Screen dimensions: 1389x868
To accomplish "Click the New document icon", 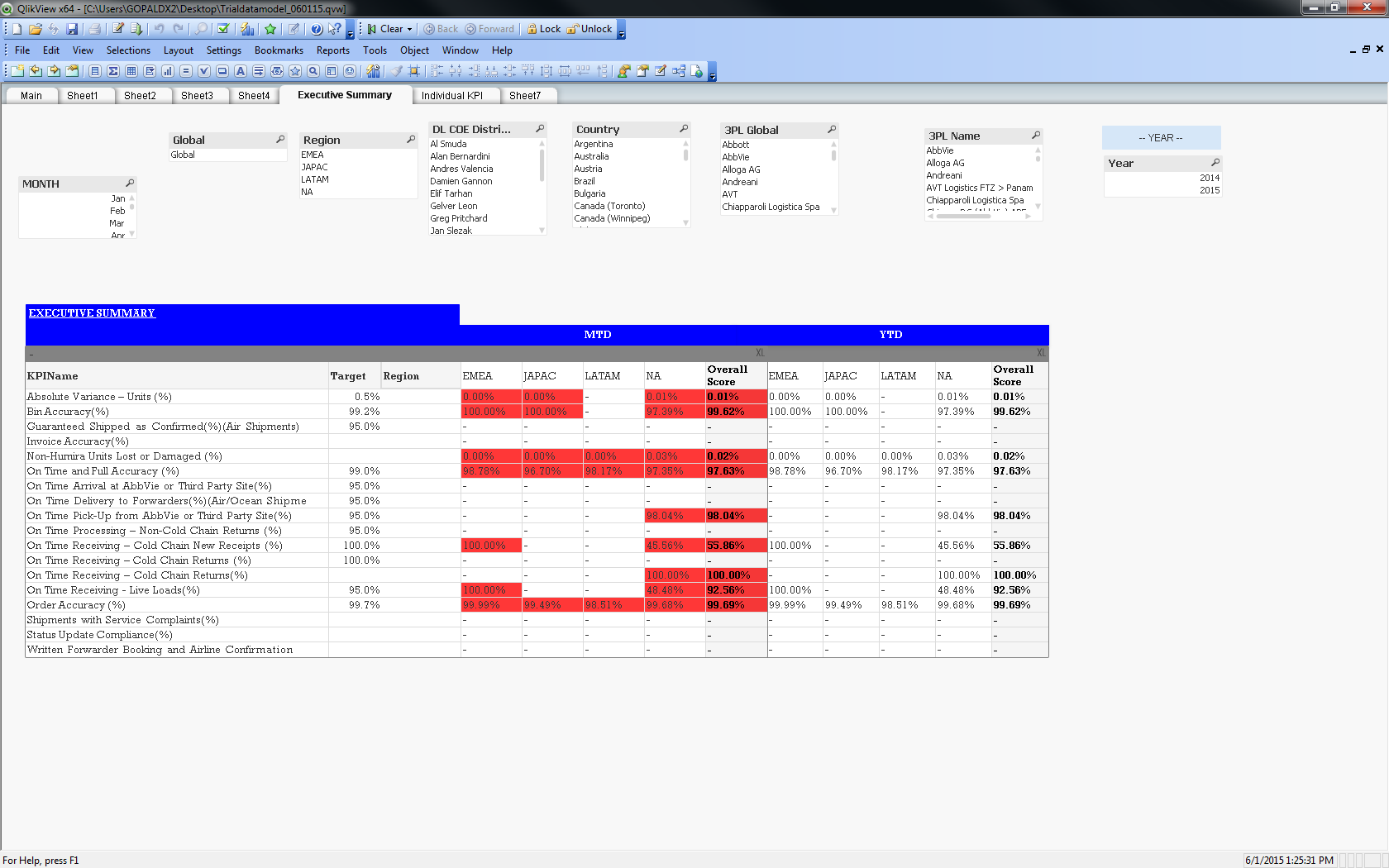I will point(17,29).
